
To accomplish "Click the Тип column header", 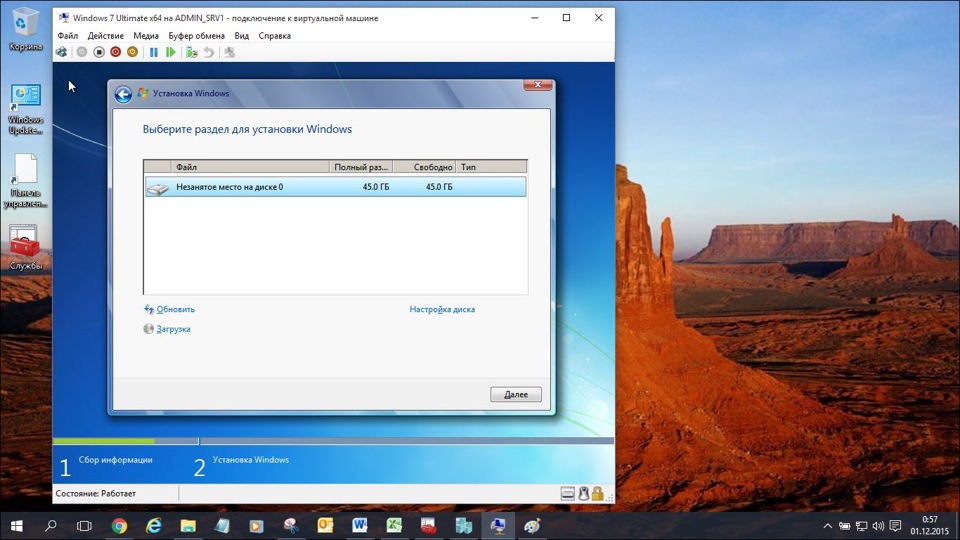I will (x=492, y=167).
